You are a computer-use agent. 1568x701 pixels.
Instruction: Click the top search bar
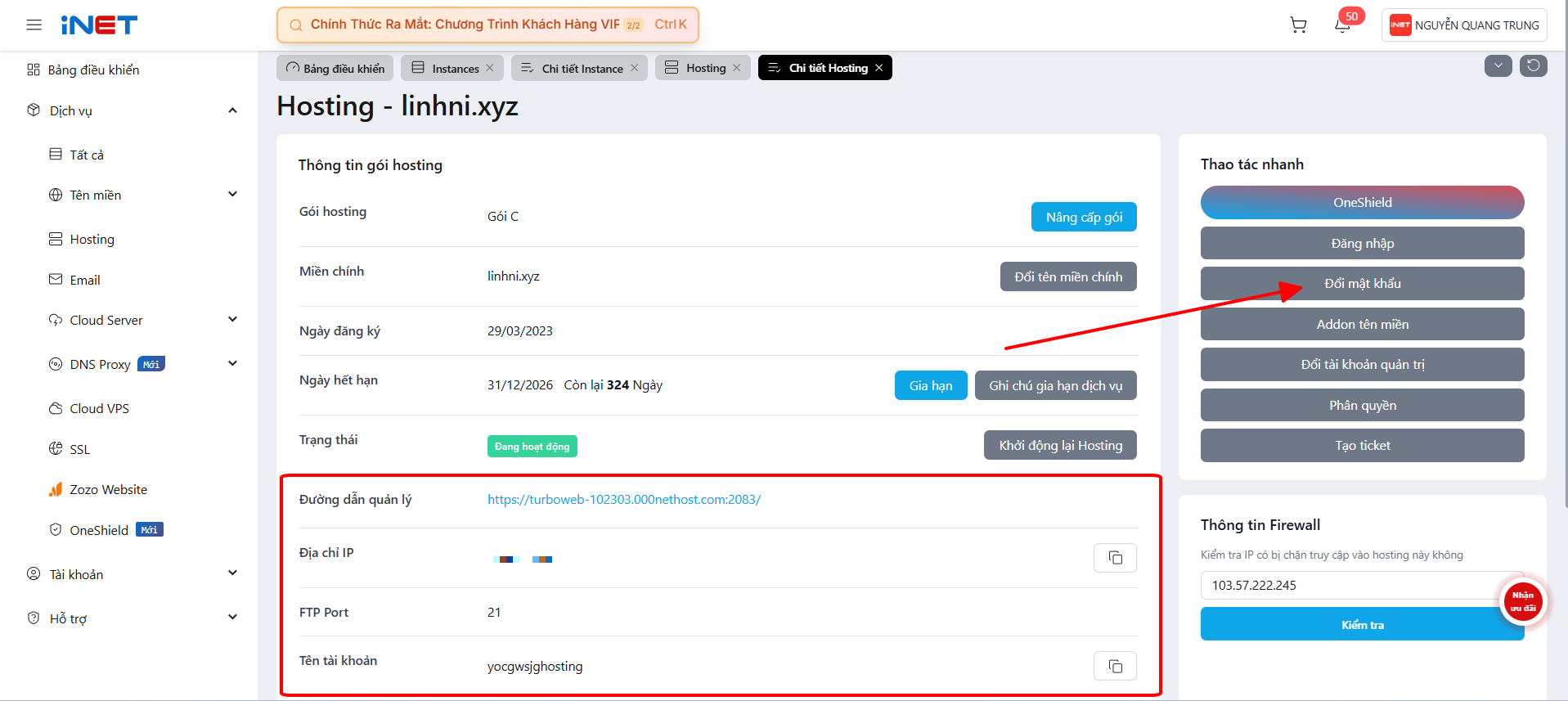487,25
